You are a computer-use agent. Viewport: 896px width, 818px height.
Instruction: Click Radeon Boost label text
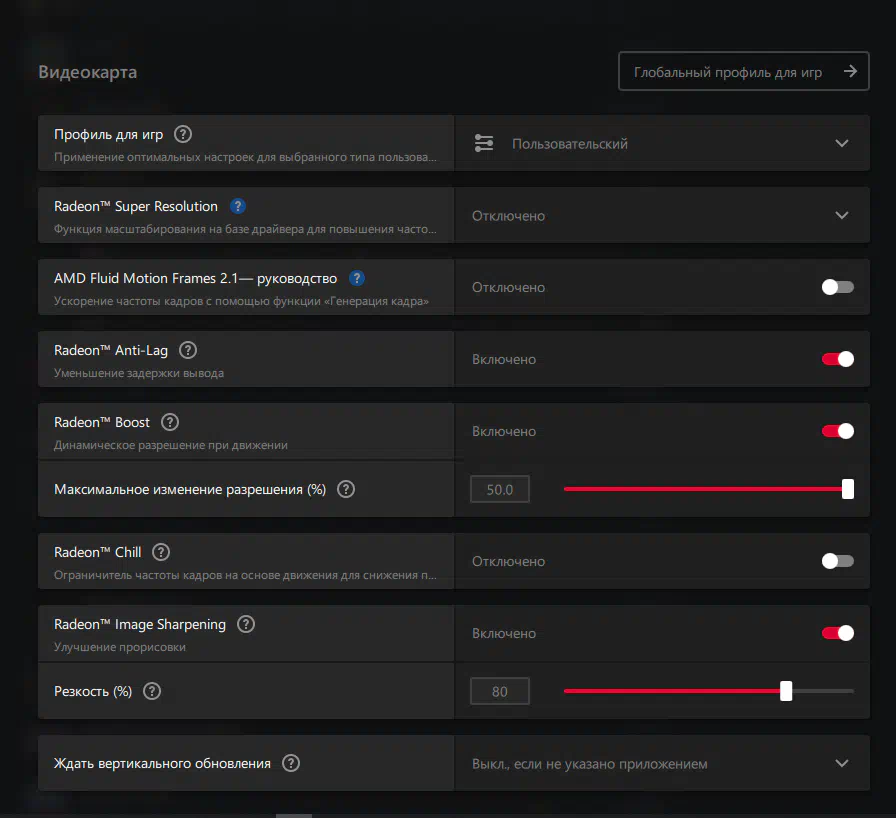point(102,422)
